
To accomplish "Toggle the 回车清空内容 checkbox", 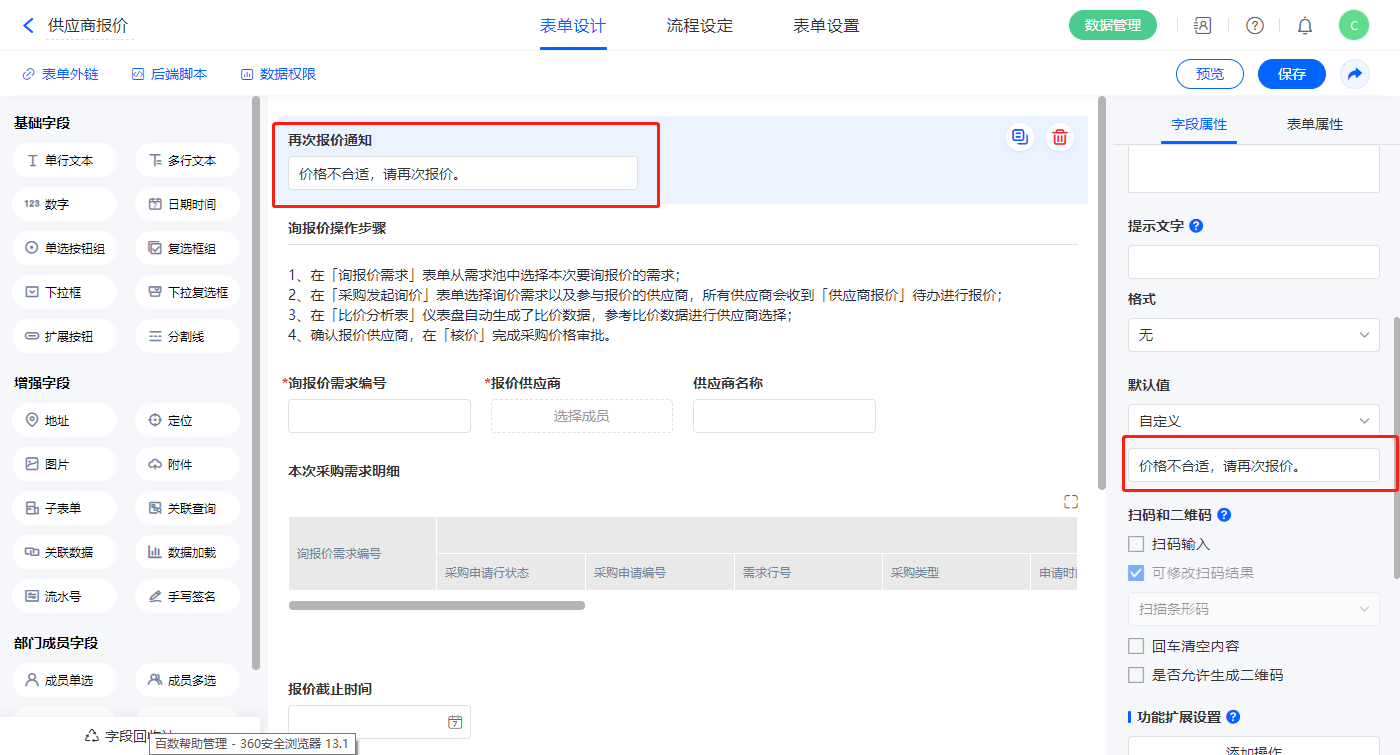I will pos(1136,646).
